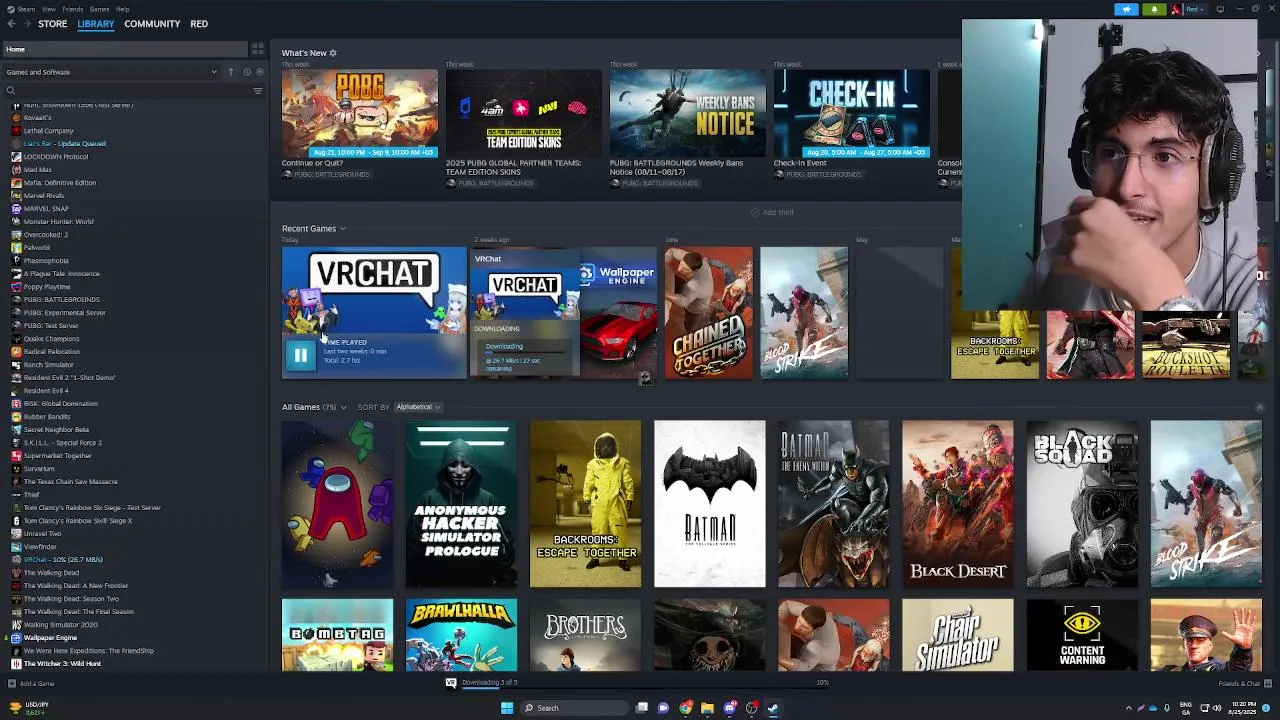The height and width of the screenshot is (720, 1280).
Task: Open the Black Desert game cover
Action: (957, 504)
